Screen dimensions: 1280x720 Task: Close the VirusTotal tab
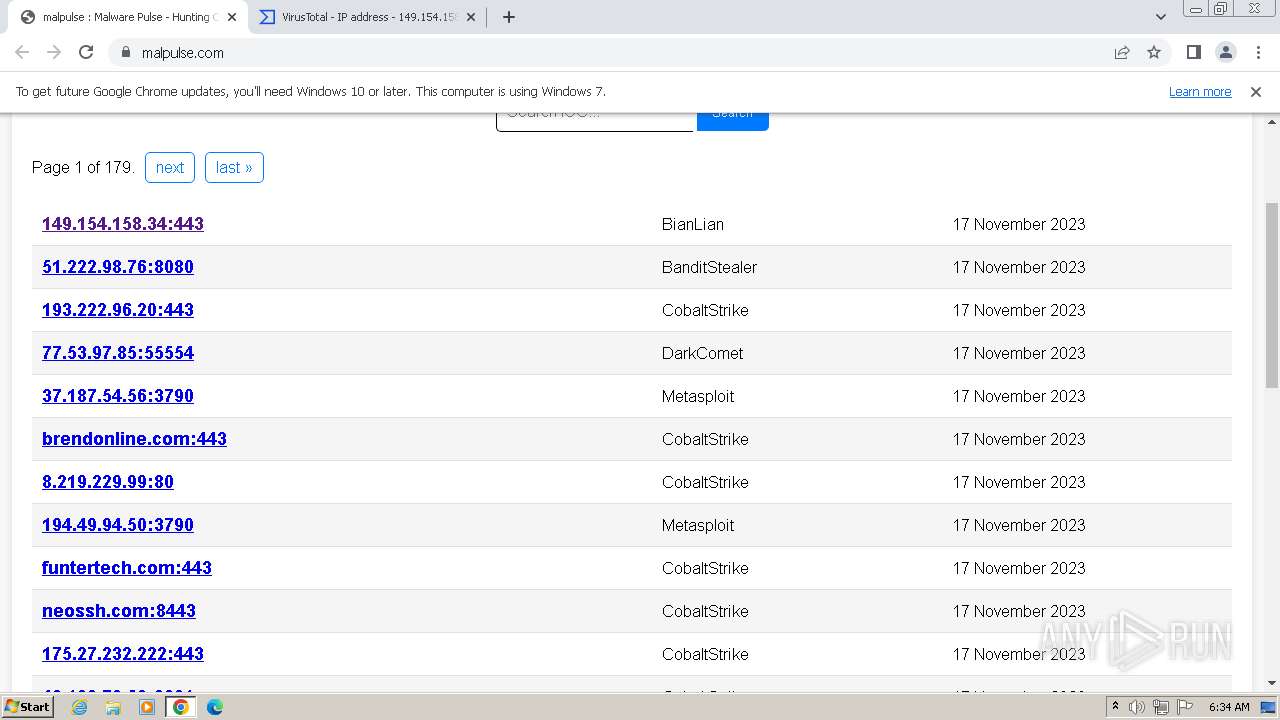click(473, 17)
